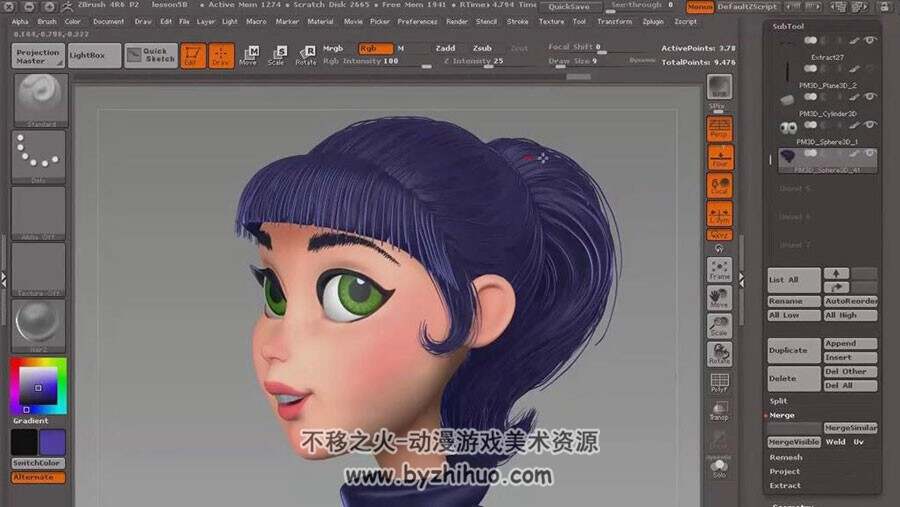Open the Texture Off selector
The image size is (900, 507).
coord(38,269)
